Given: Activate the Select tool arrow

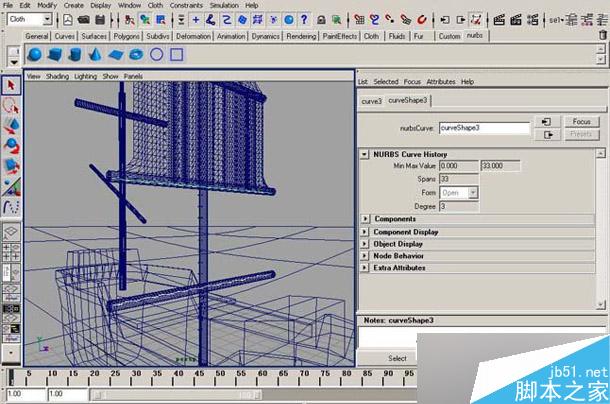Looking at the screenshot, I should pos(11,85).
